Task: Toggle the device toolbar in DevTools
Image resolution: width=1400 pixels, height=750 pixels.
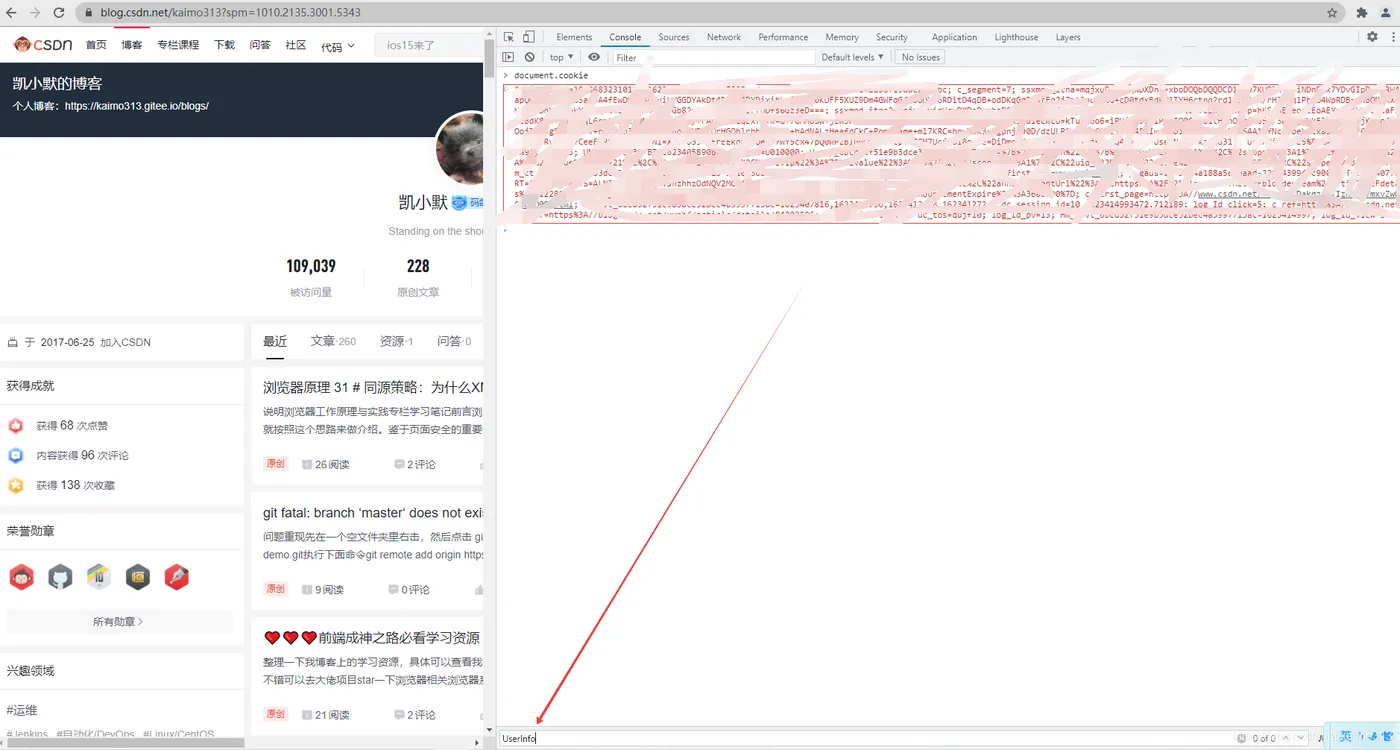Action: (x=530, y=36)
